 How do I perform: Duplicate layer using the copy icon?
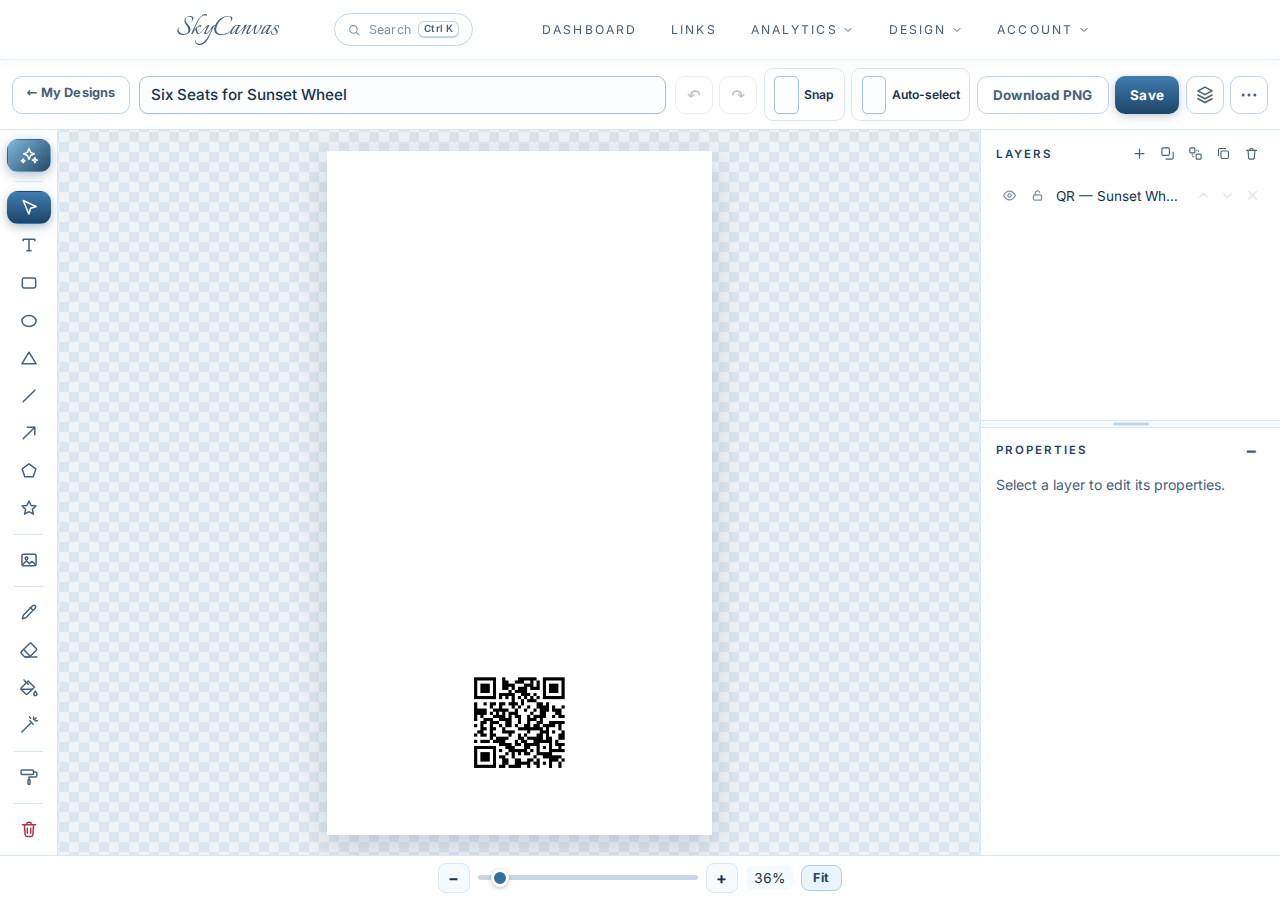(1223, 153)
